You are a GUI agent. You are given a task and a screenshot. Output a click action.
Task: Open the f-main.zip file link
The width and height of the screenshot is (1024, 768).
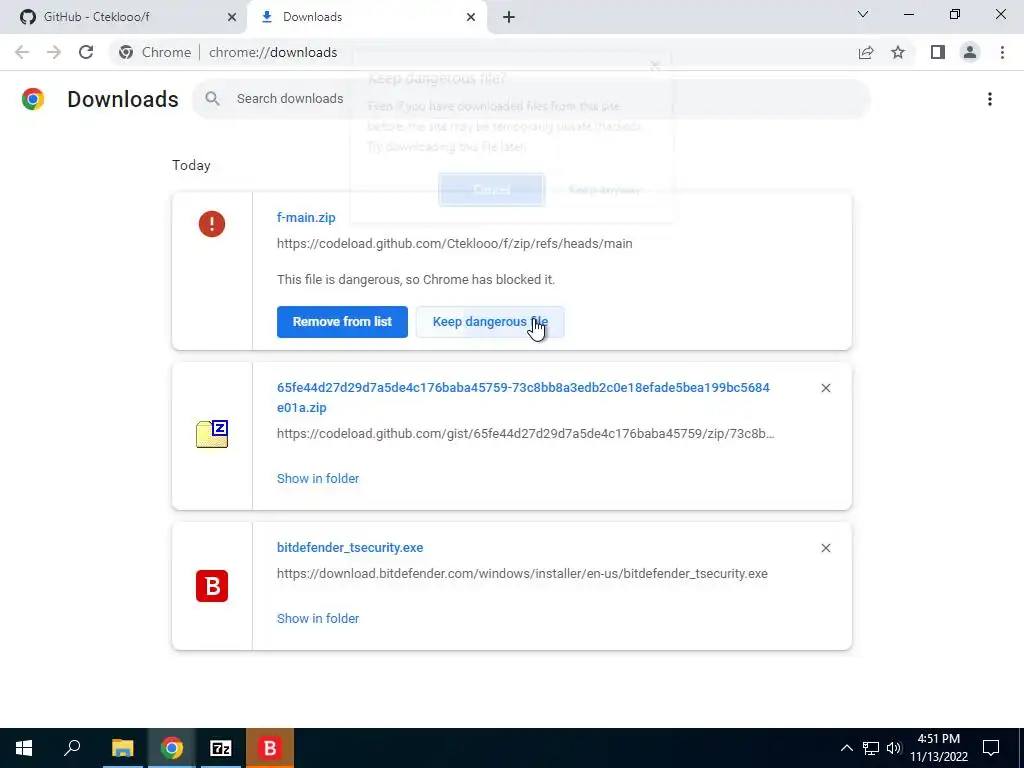click(306, 217)
